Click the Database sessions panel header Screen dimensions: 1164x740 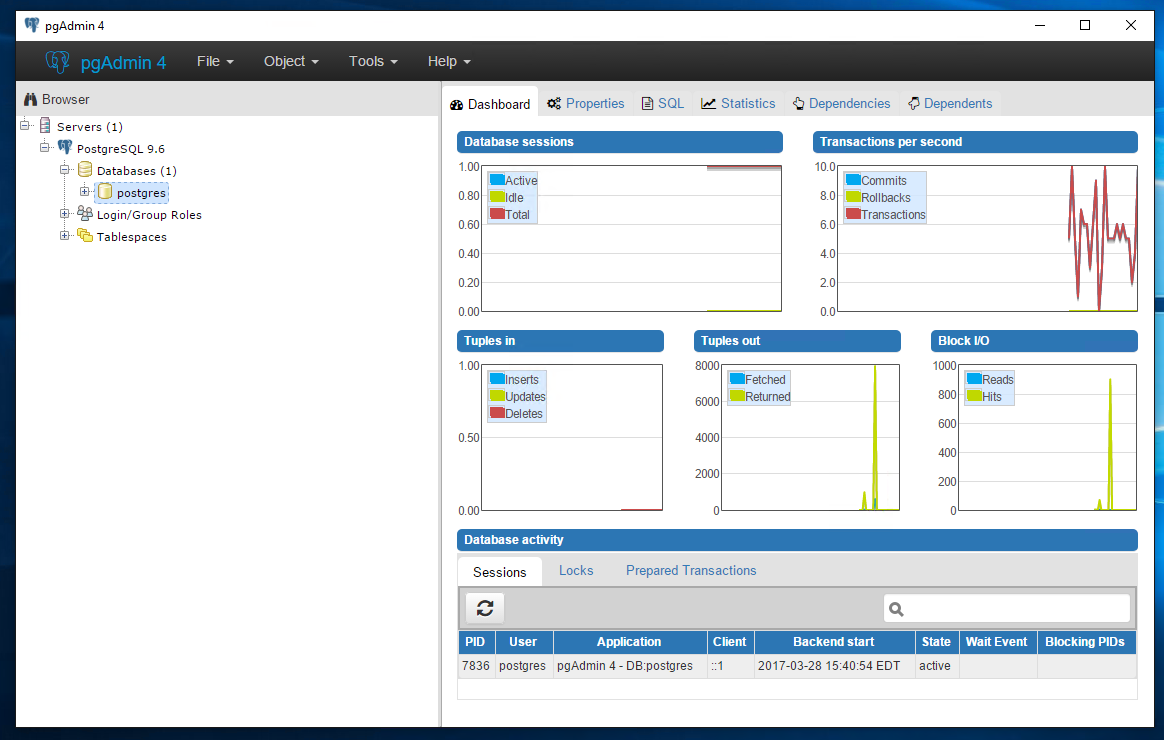pyautogui.click(x=620, y=142)
